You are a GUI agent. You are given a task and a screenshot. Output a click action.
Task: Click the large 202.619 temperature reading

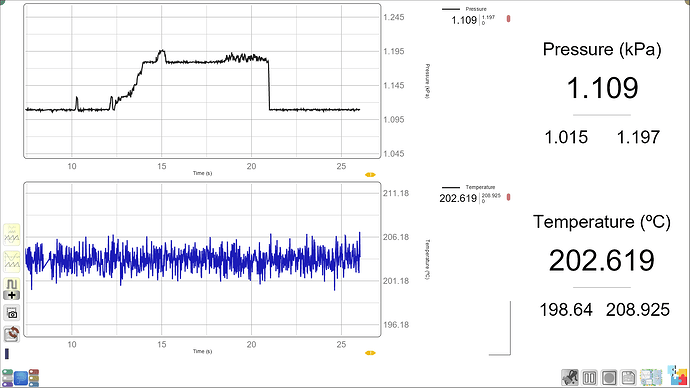coord(602,260)
